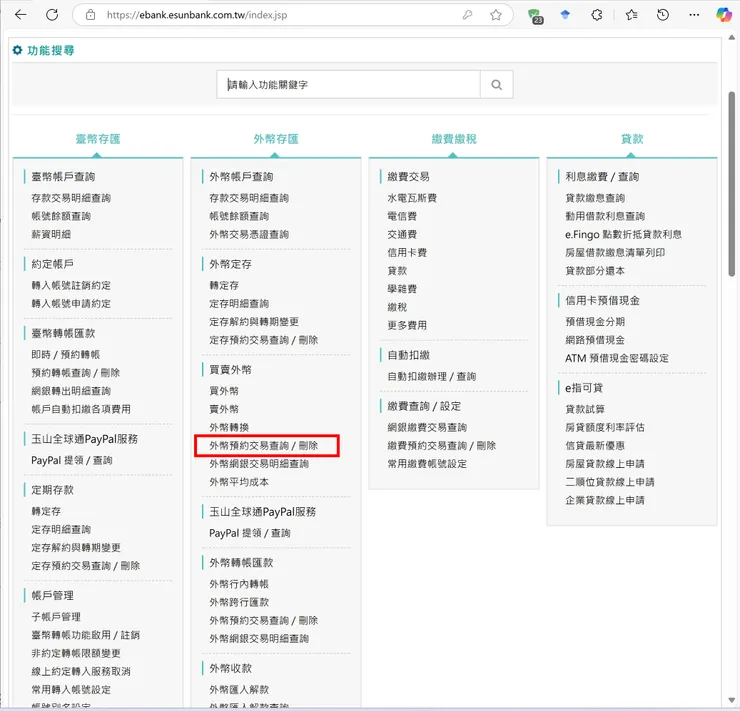
Task: Open 帳戶自動扣繳各項費用
Action: [x=81, y=409]
